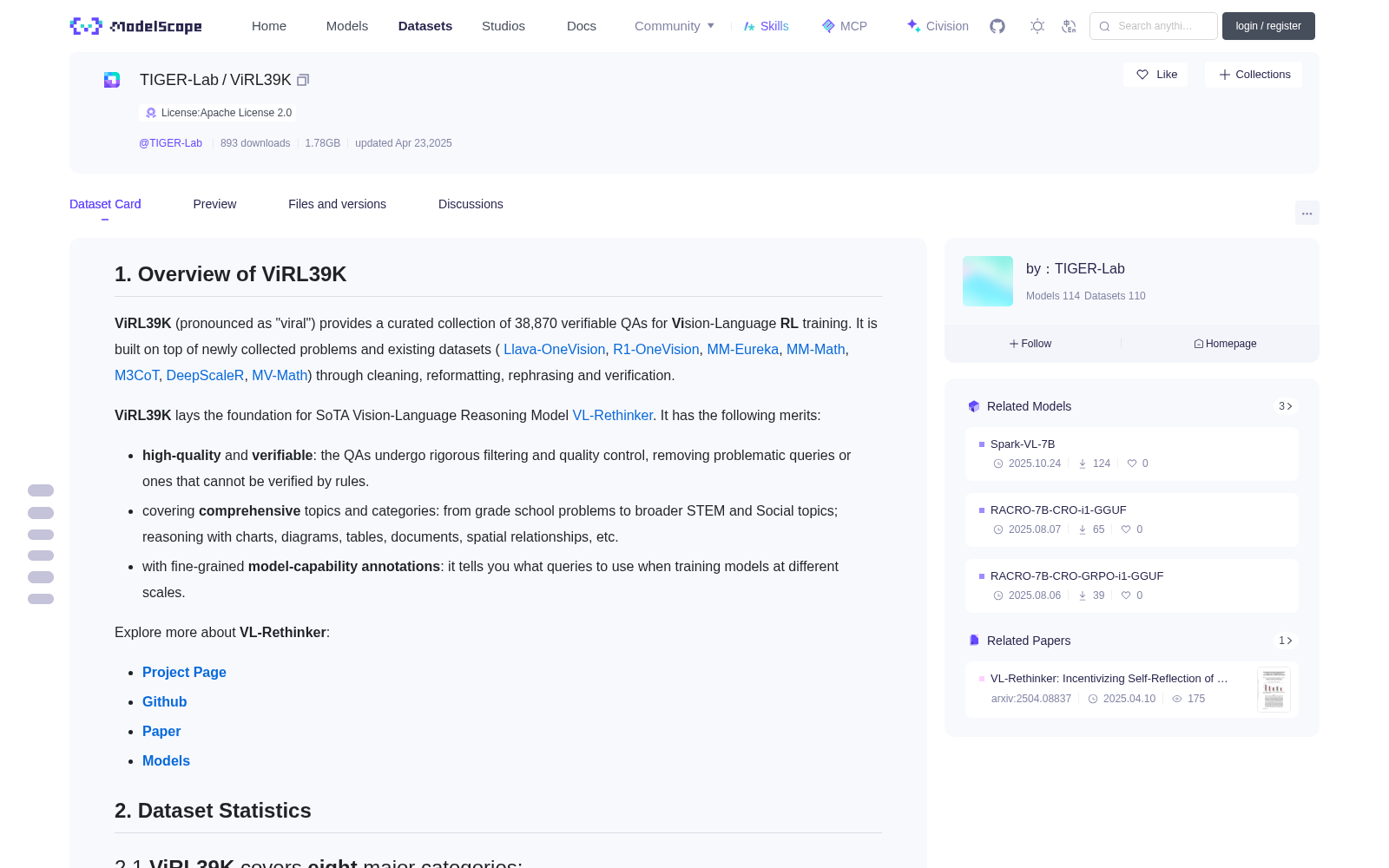Open the MV-Math link

click(x=280, y=375)
